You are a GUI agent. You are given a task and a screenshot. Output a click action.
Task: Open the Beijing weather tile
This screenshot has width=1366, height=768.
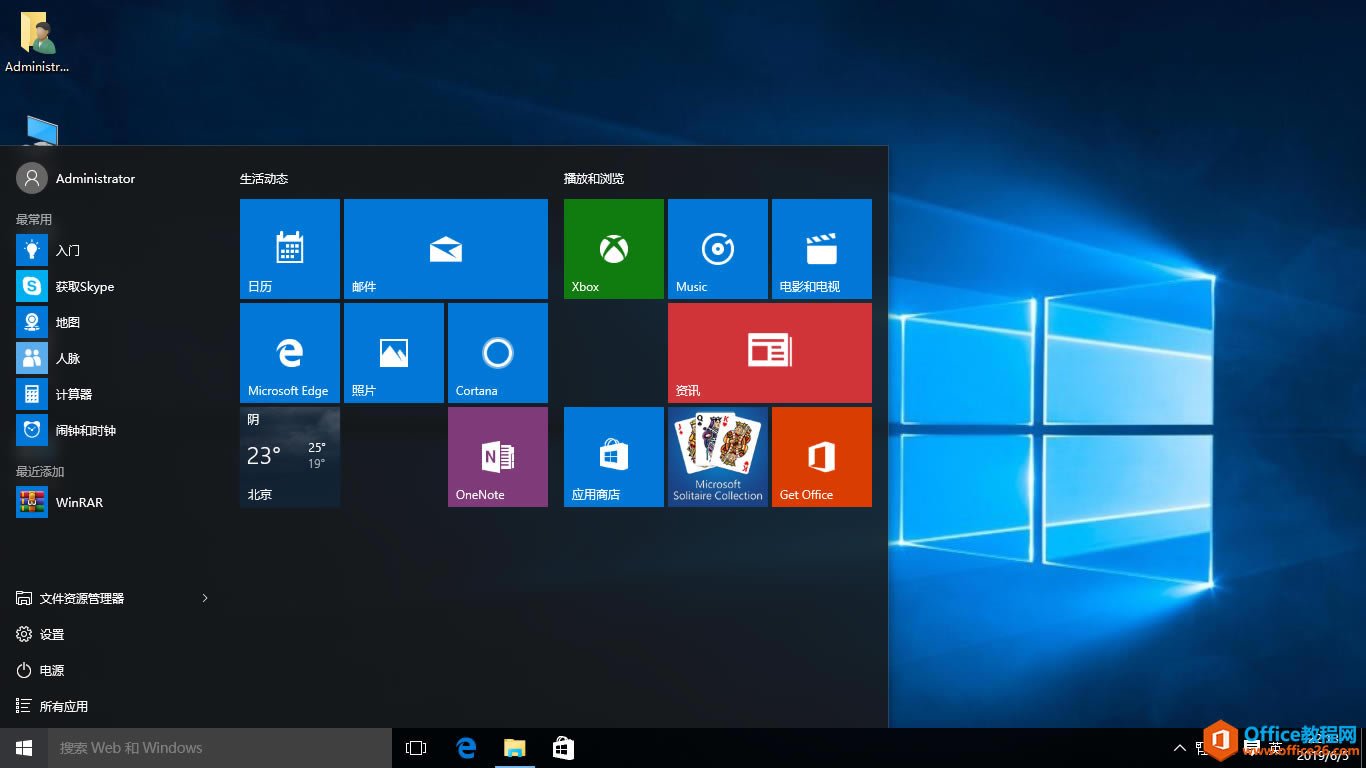[290, 457]
